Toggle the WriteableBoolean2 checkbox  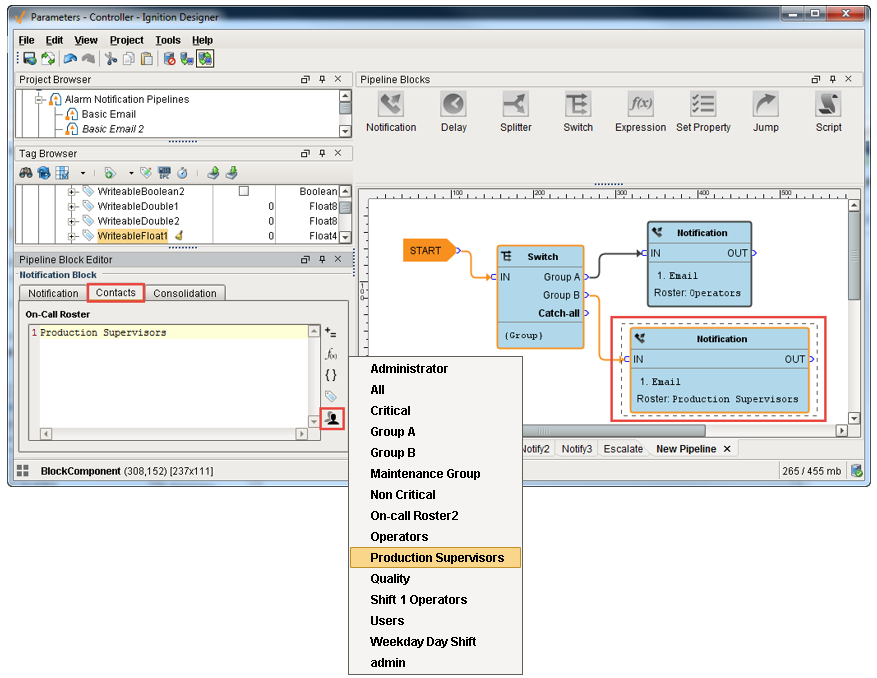pyautogui.click(x=244, y=191)
